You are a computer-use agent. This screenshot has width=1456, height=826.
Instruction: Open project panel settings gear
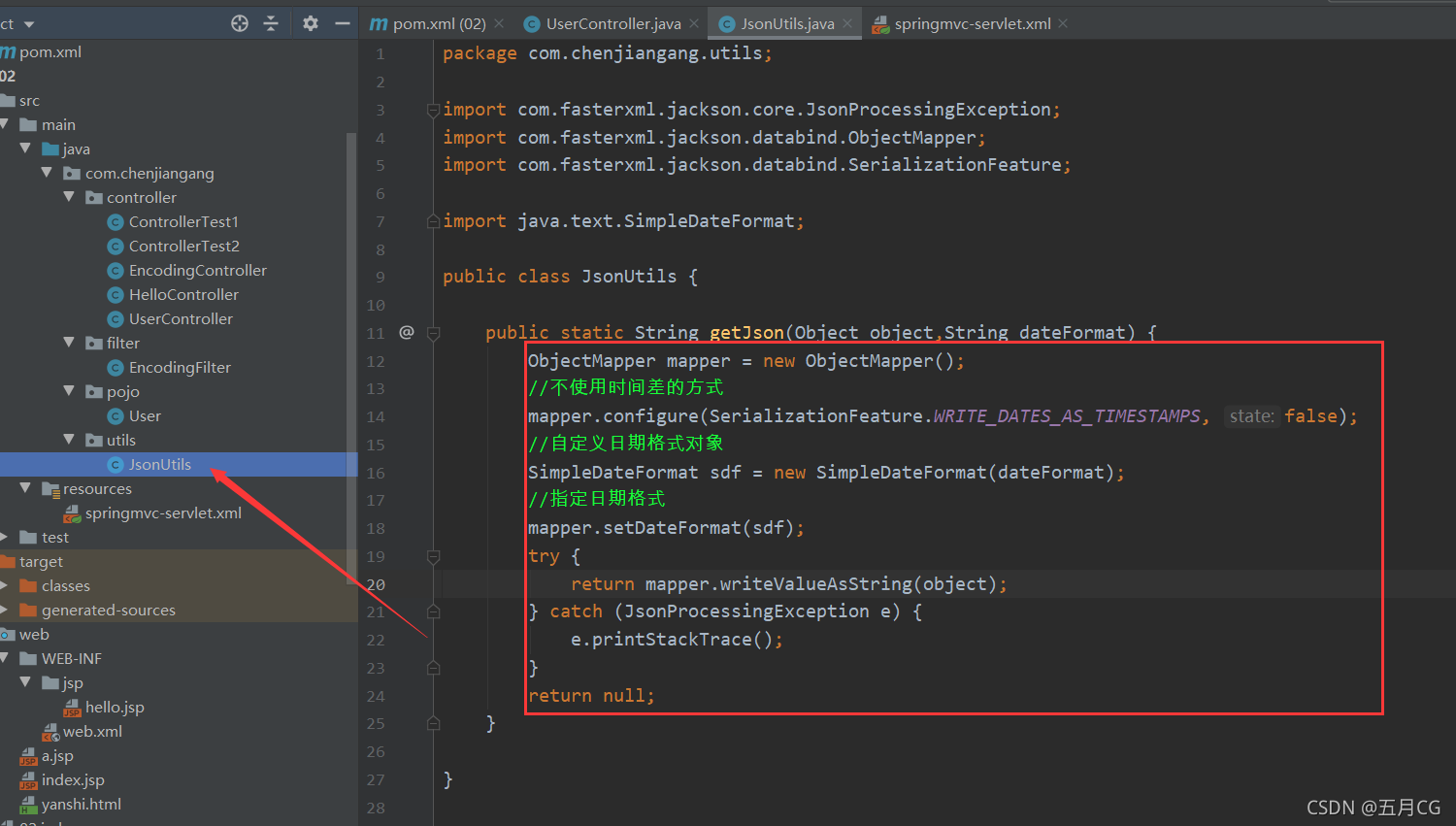point(311,23)
